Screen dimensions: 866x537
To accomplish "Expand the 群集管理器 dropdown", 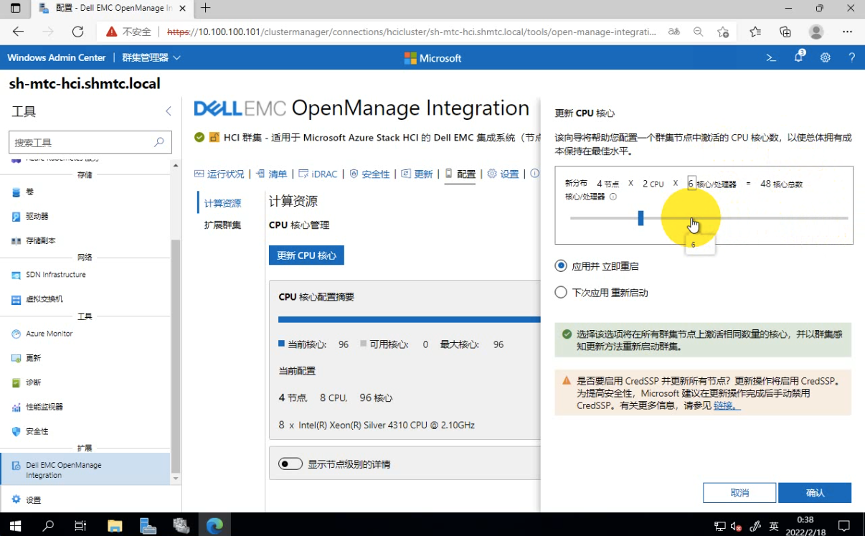I will pos(151,57).
